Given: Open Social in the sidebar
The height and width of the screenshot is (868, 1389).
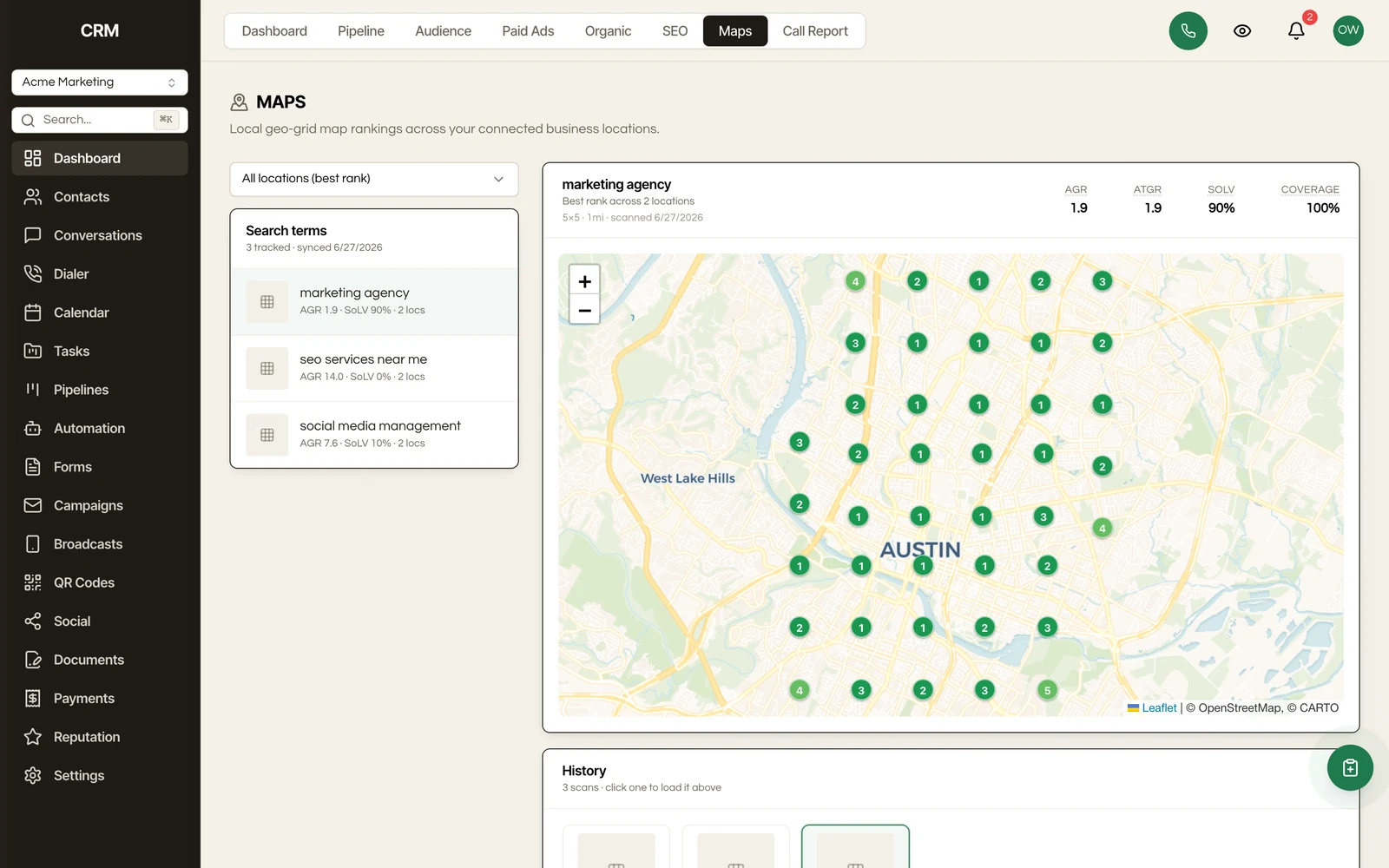Looking at the screenshot, I should click(x=100, y=621).
